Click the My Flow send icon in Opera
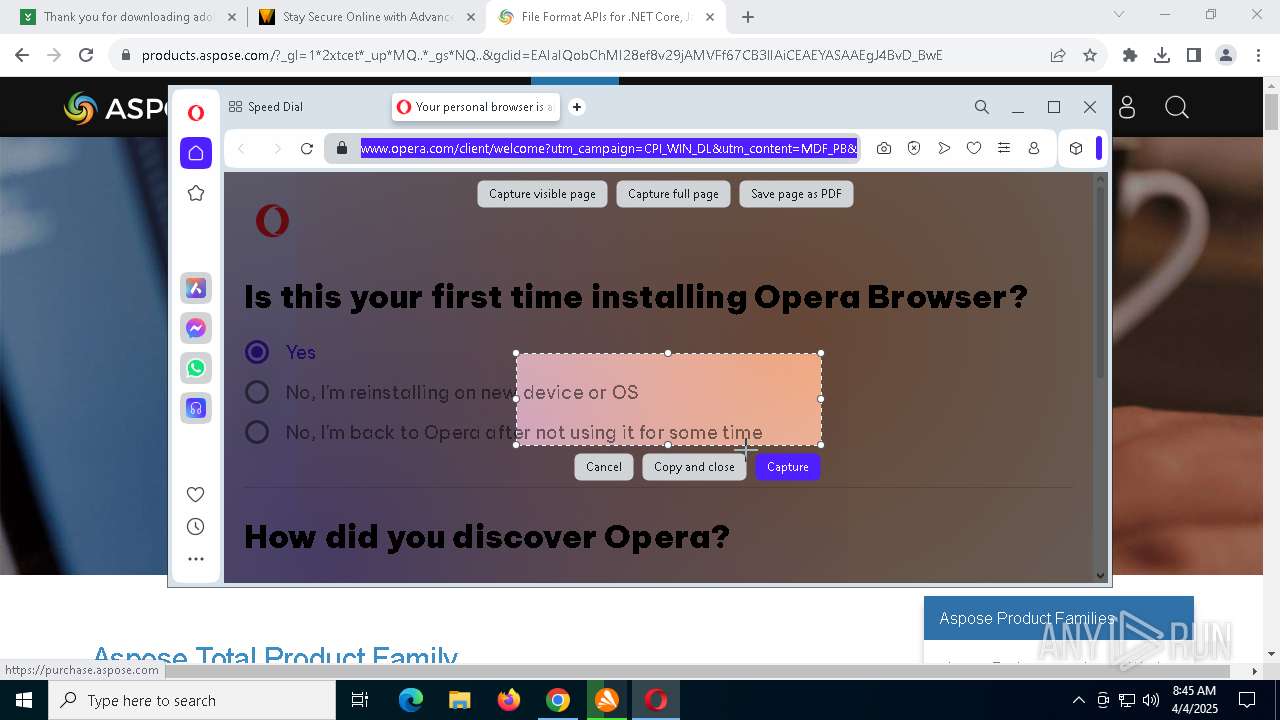 pyautogui.click(x=944, y=148)
